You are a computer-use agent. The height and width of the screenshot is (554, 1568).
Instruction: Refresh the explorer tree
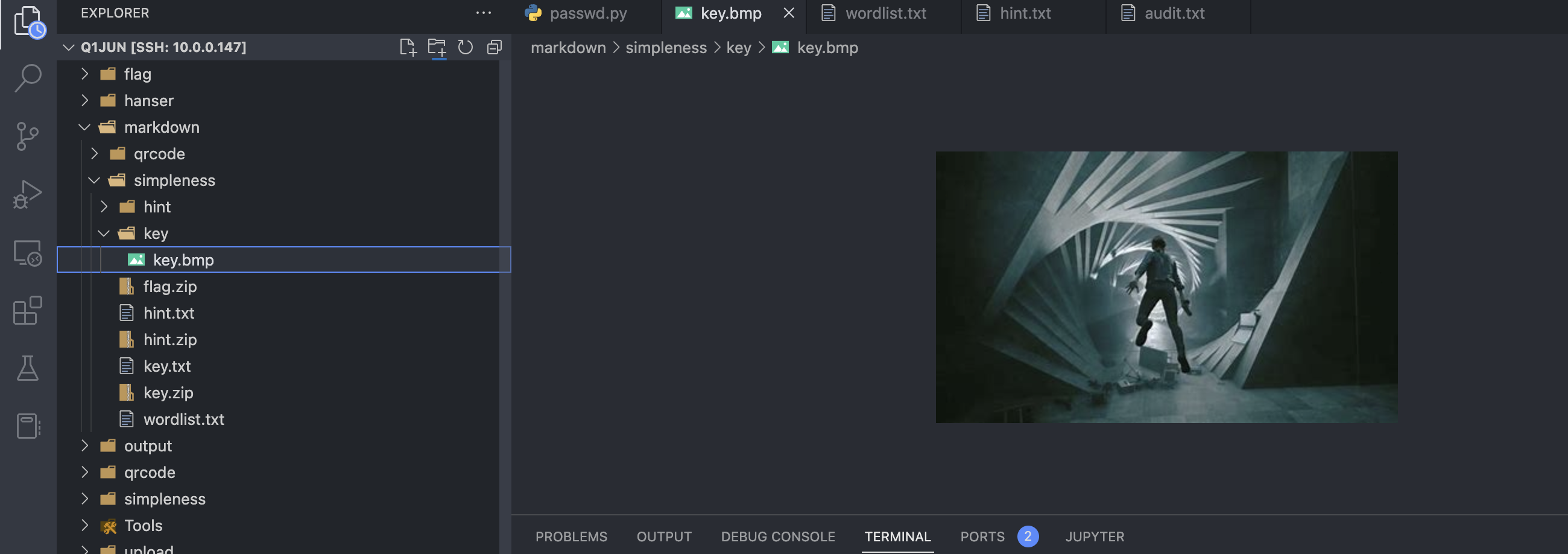pos(465,48)
